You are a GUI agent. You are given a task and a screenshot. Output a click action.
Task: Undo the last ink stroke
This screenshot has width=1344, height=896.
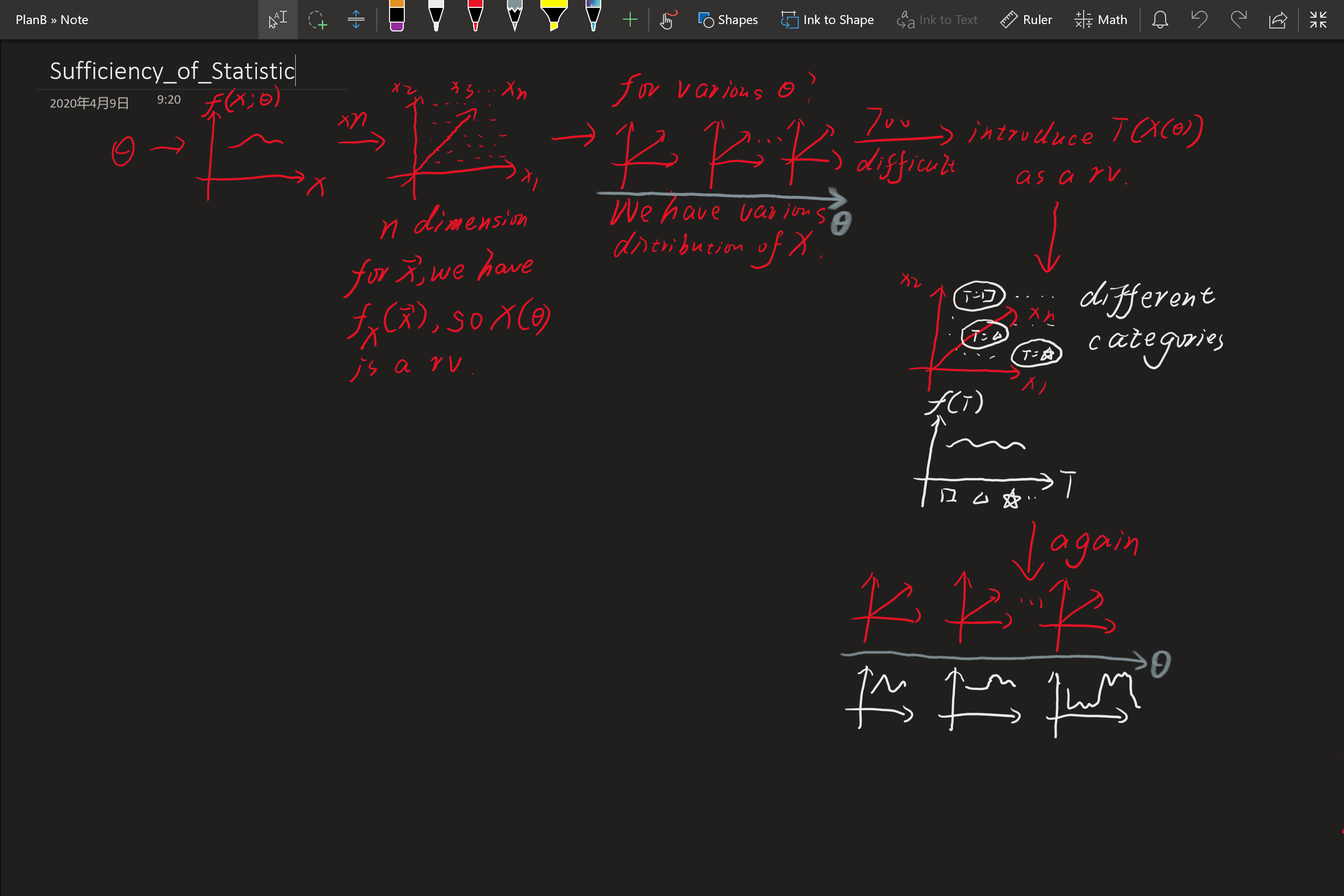coord(1200,19)
